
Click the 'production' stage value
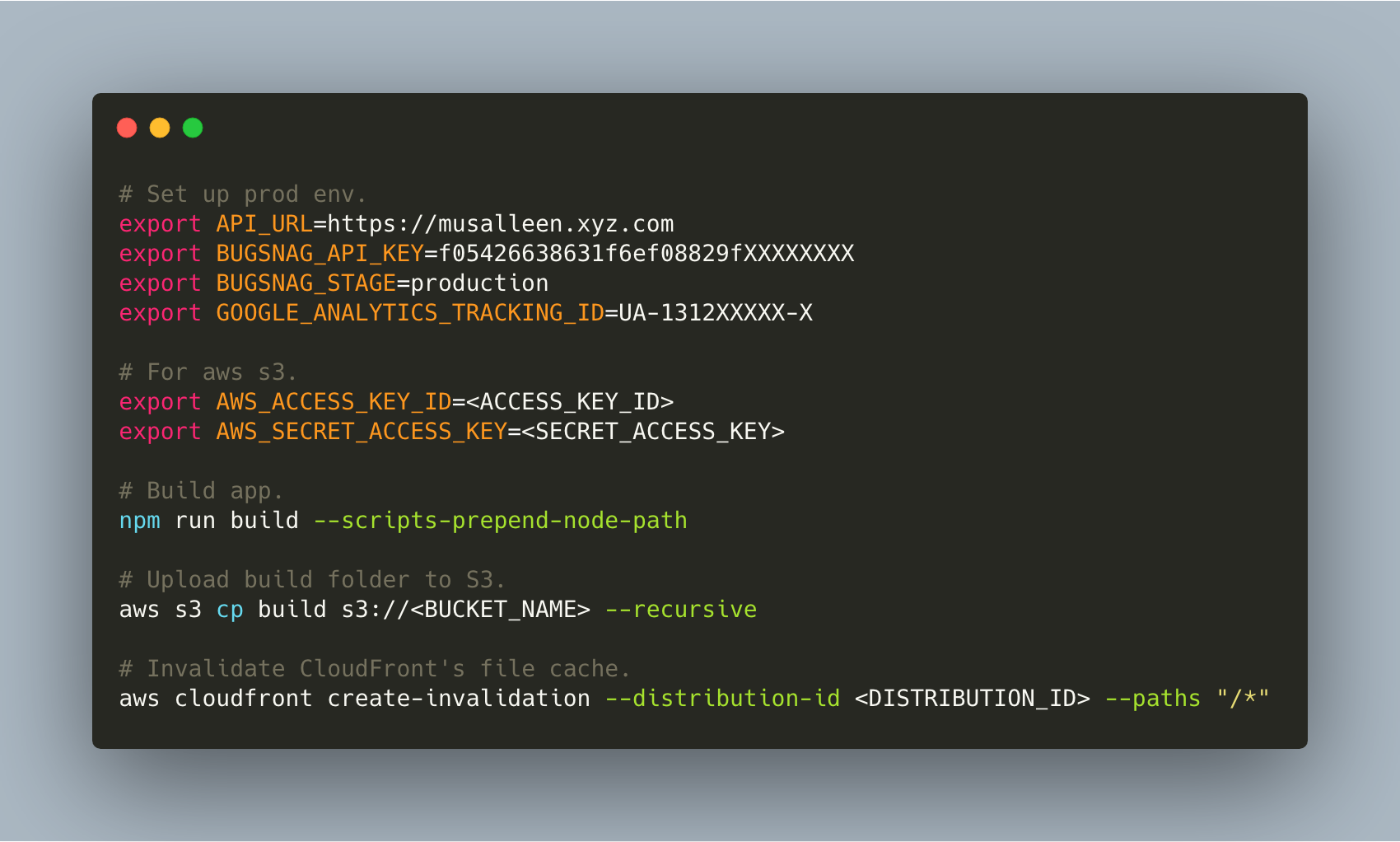pos(479,283)
